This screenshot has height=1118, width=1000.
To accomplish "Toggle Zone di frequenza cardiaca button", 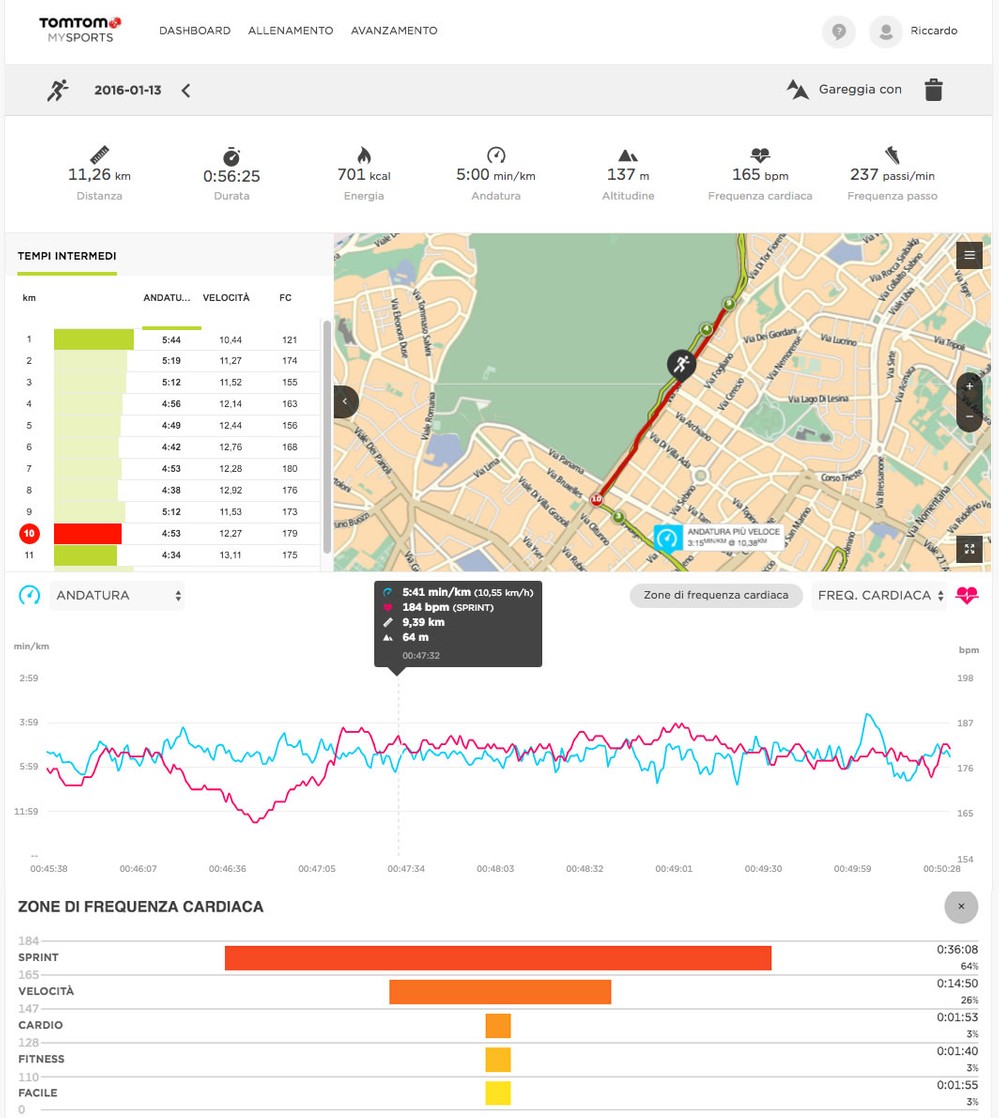I will pyautogui.click(x=716, y=595).
